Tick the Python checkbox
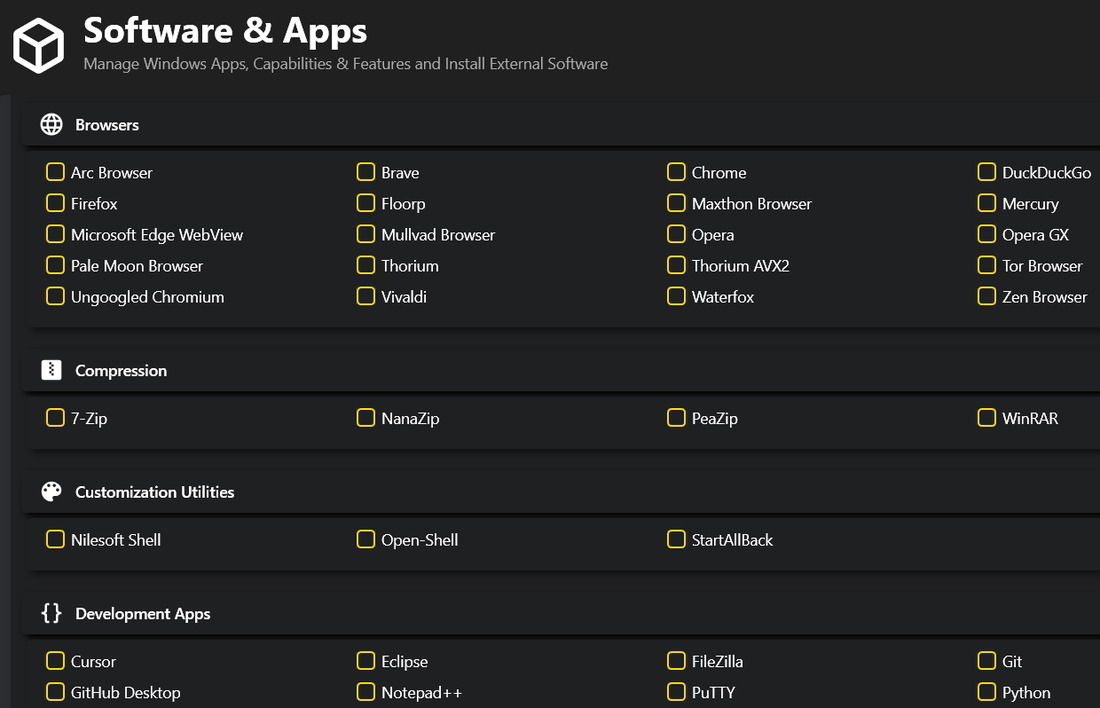Image resolution: width=1100 pixels, height=708 pixels. 986,692
